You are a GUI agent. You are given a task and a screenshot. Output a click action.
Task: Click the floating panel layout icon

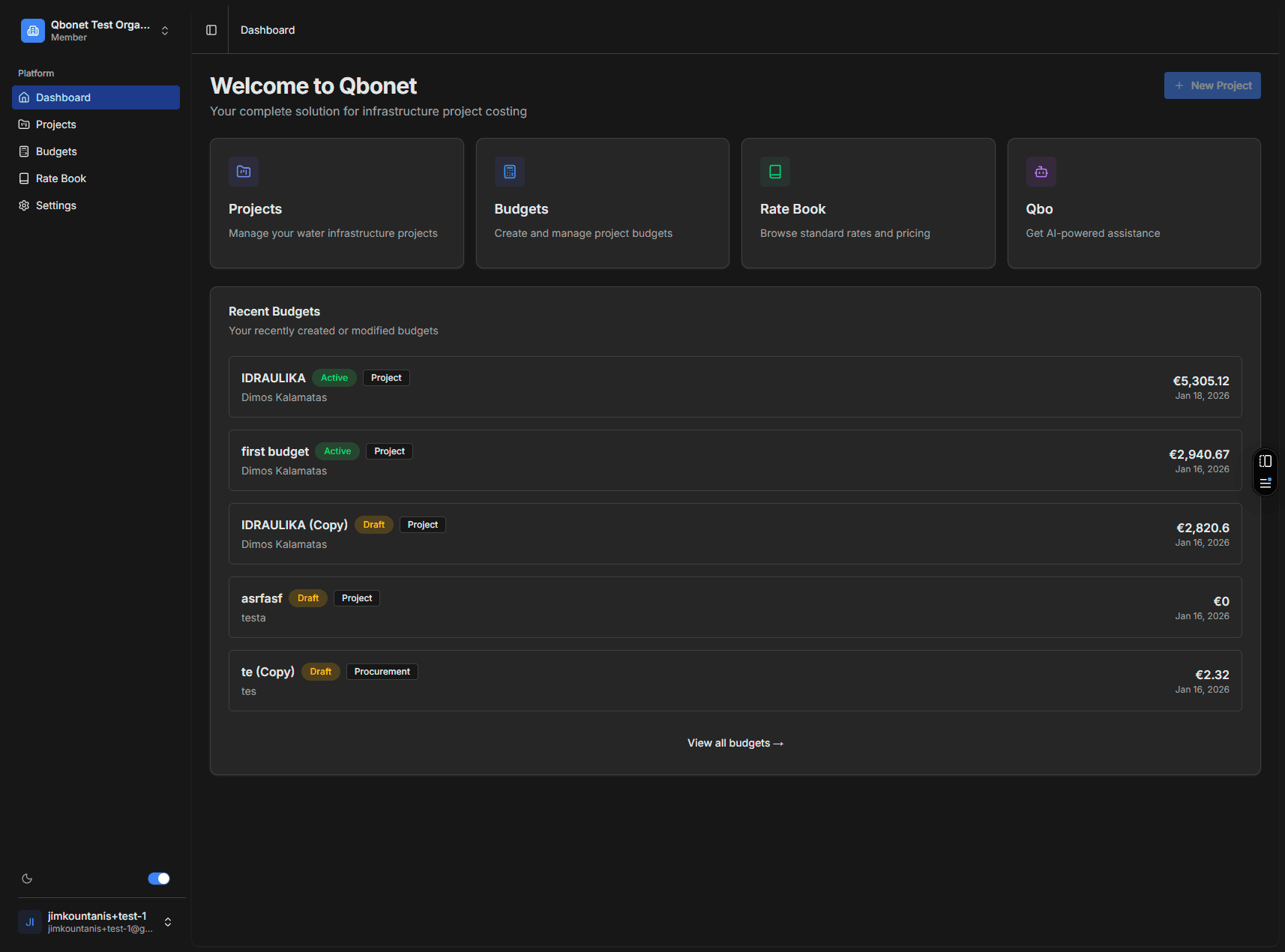tap(1266, 461)
